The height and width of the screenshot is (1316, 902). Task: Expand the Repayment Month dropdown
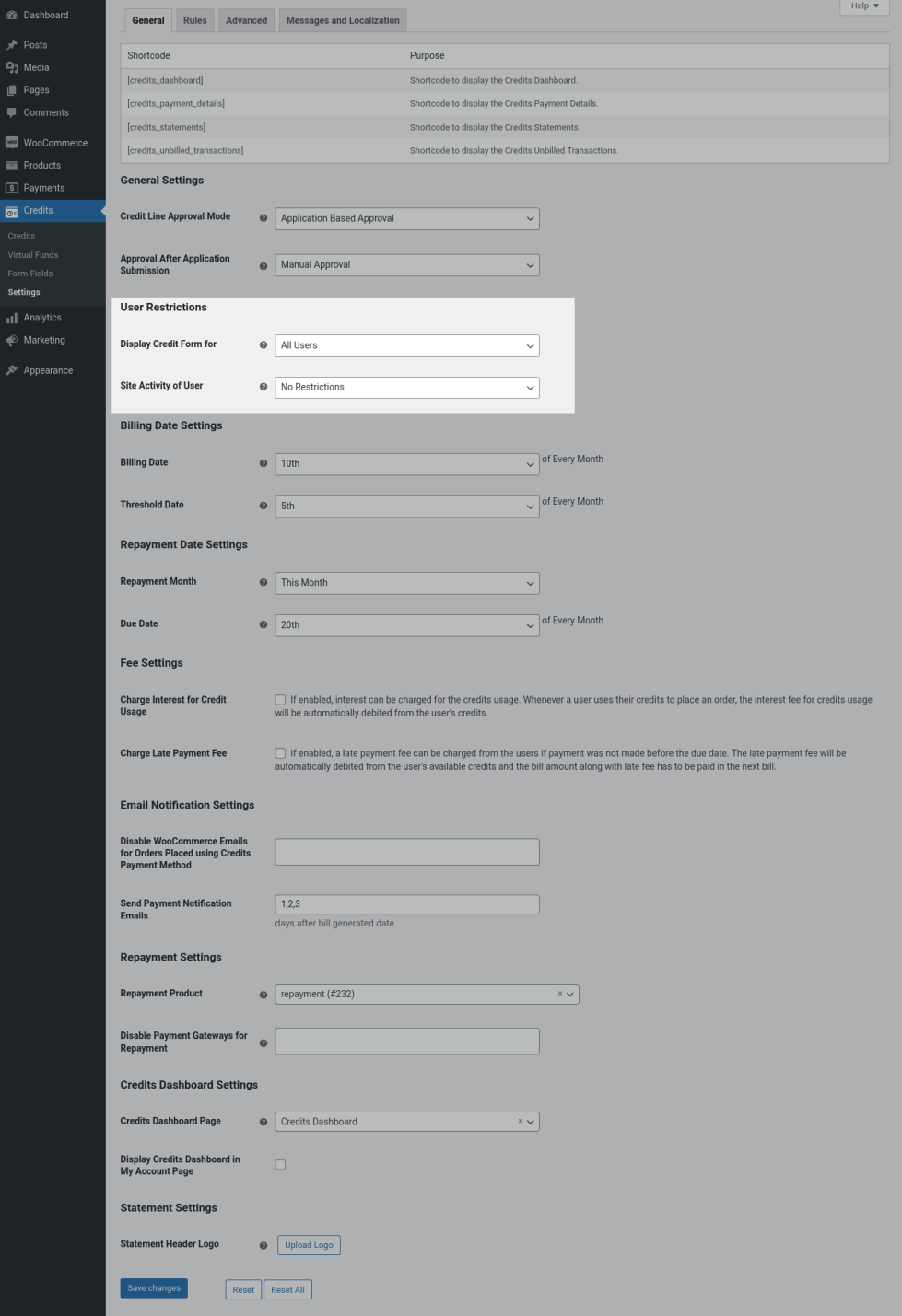(x=406, y=583)
